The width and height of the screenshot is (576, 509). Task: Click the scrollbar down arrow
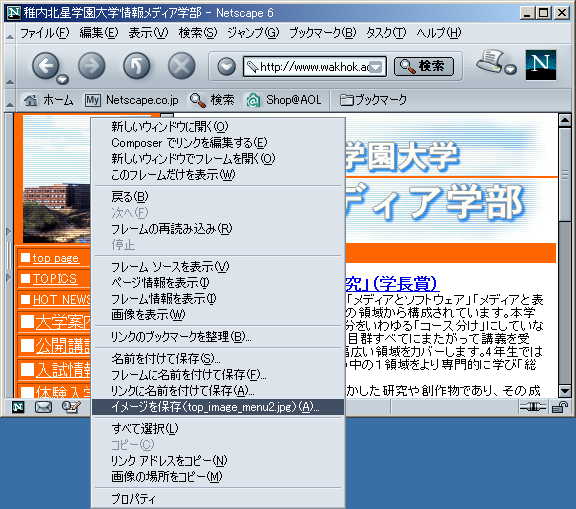pyautogui.click(x=565, y=390)
